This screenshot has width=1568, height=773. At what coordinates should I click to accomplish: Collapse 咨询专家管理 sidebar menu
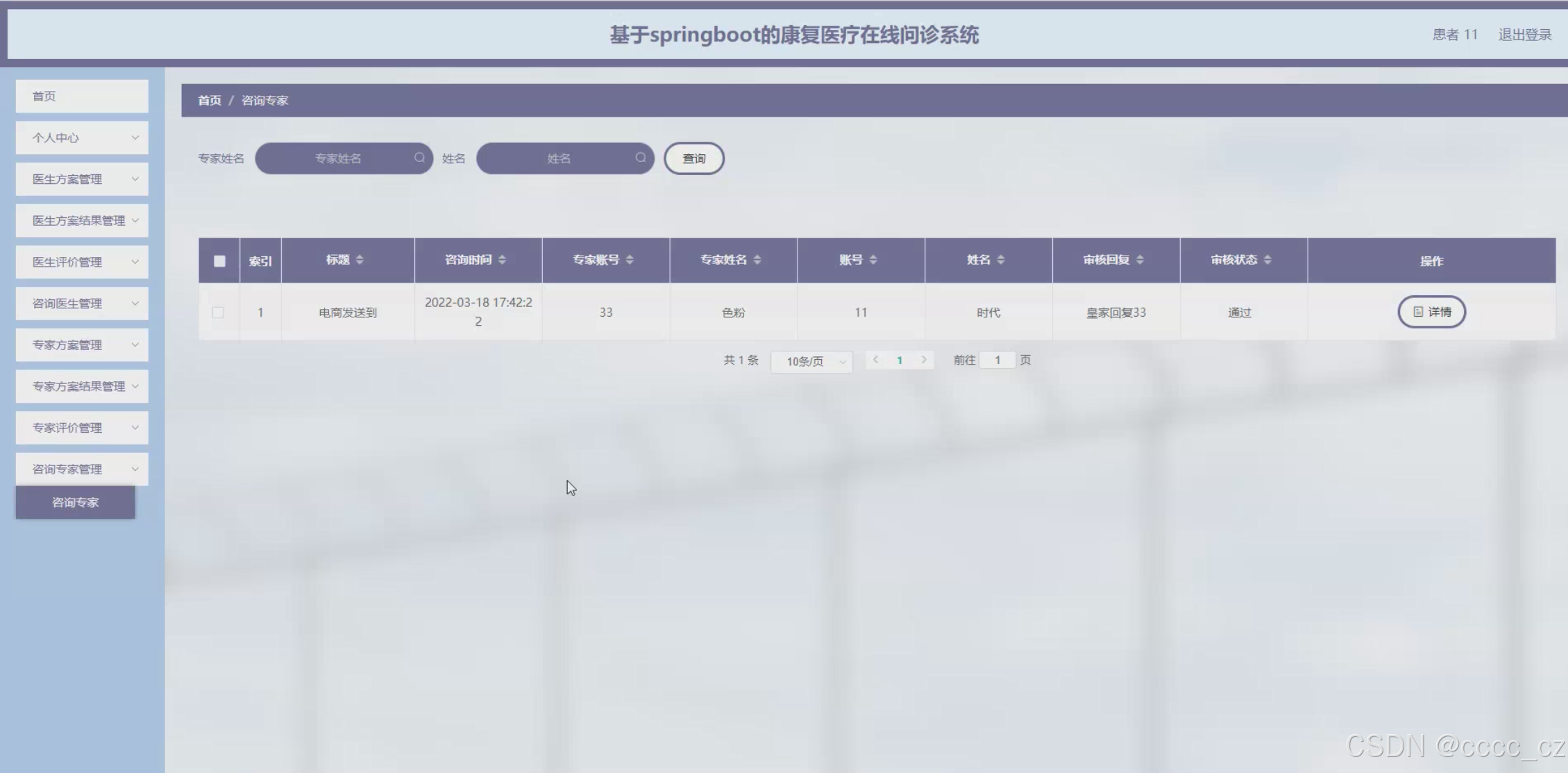pyautogui.click(x=82, y=469)
